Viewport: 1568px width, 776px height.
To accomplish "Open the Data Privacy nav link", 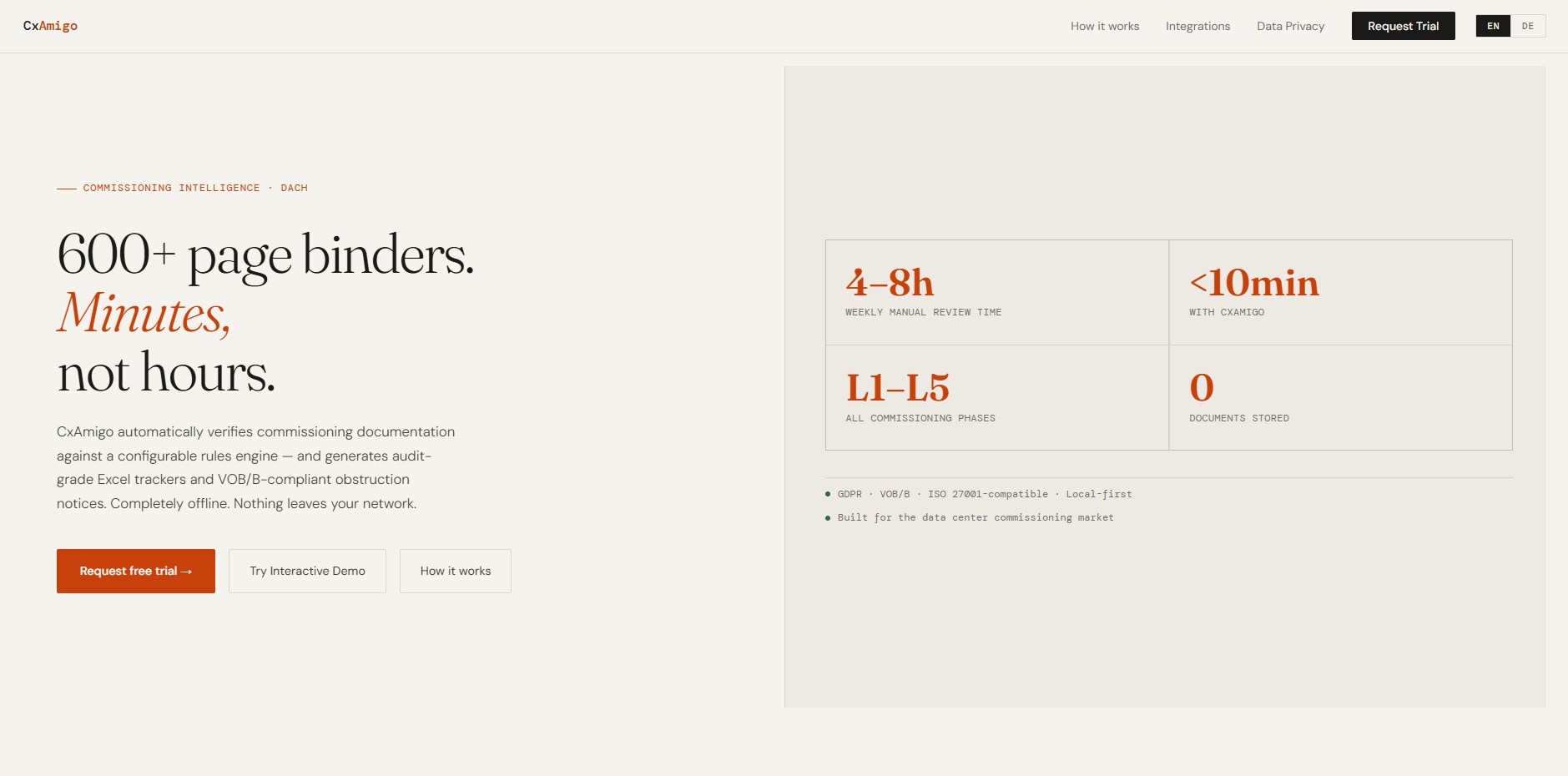I will click(x=1290, y=26).
